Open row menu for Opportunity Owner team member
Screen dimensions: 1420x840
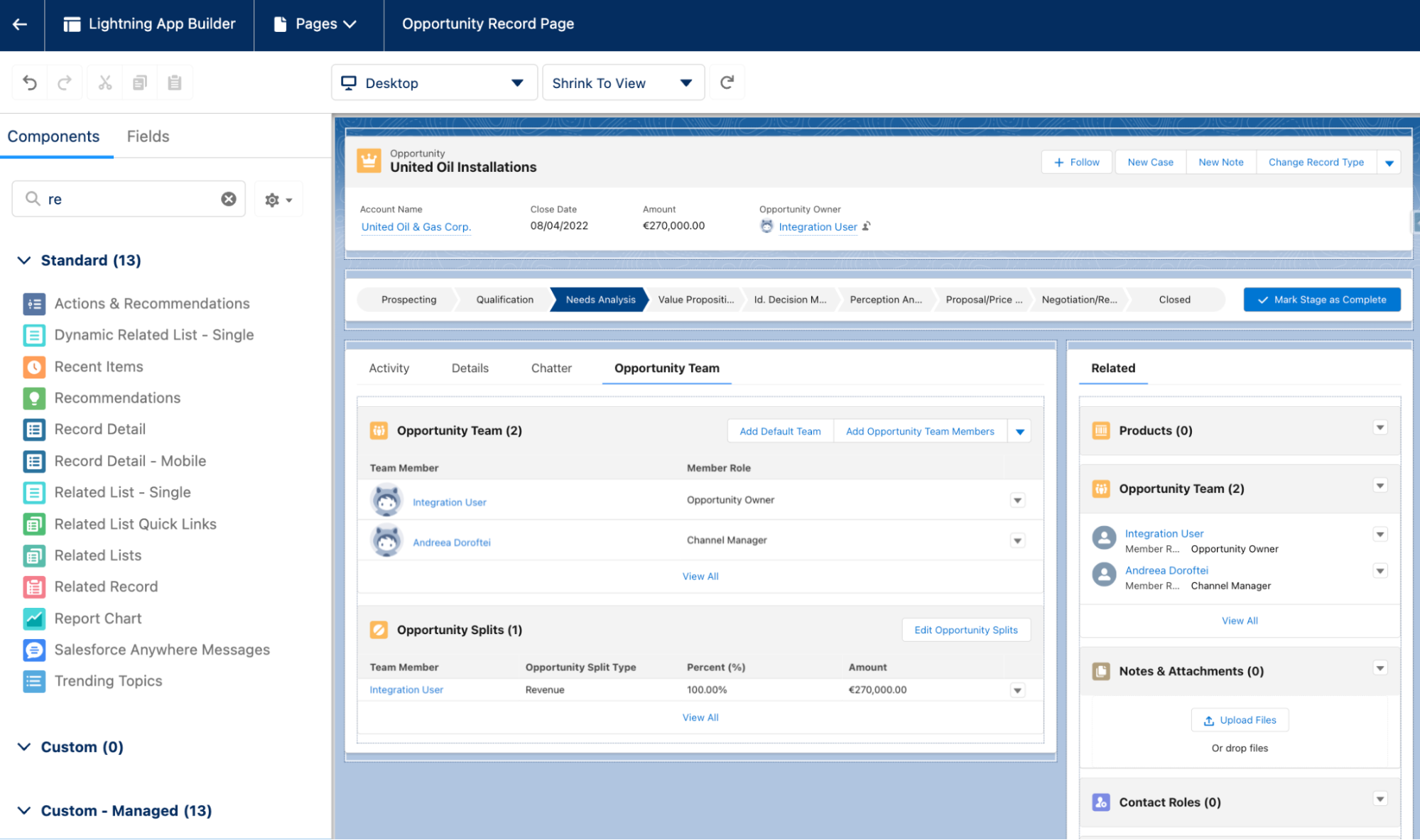click(x=1018, y=501)
